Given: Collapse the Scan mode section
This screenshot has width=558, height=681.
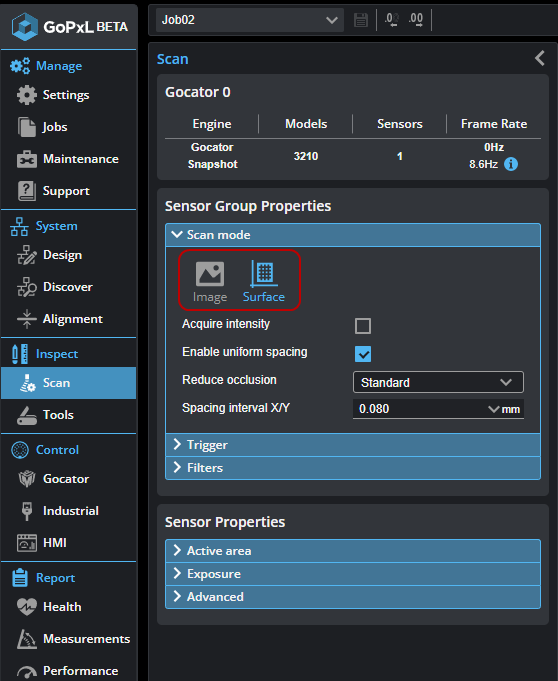Looking at the screenshot, I should click(353, 235).
